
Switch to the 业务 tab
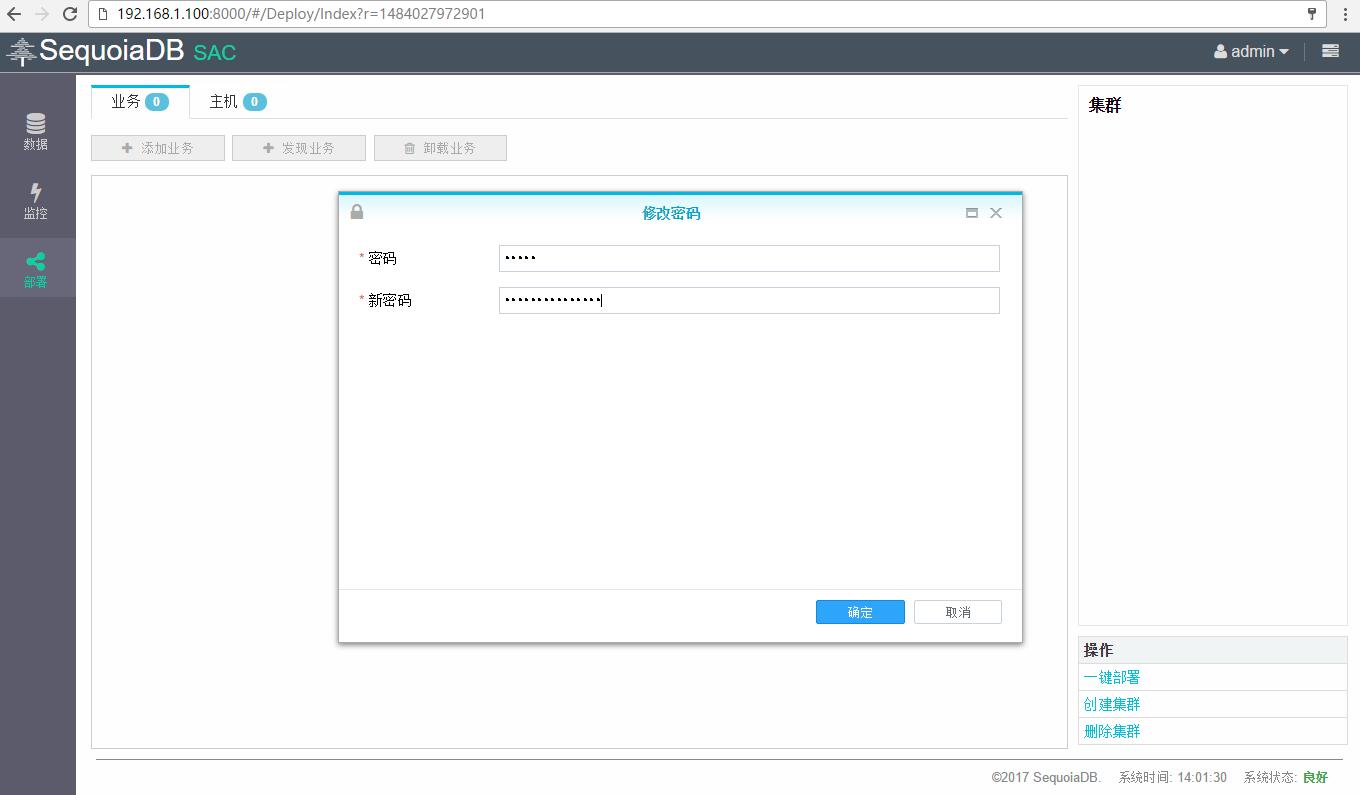click(140, 102)
